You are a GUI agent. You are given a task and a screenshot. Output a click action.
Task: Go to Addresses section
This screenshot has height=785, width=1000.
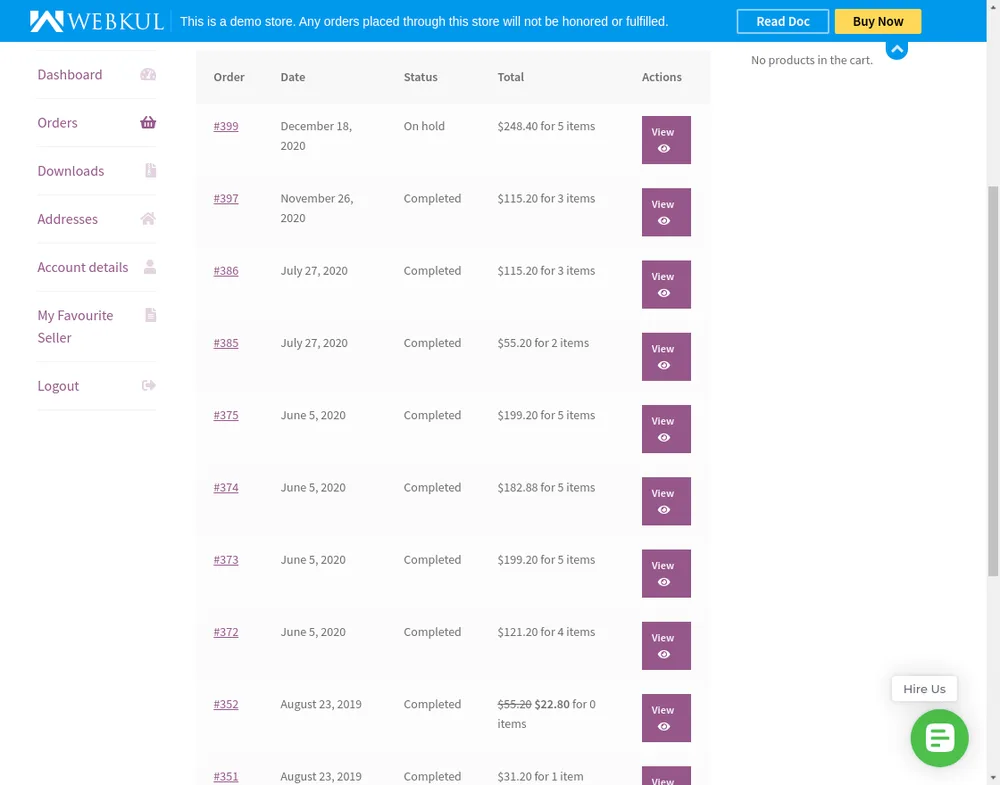coord(68,219)
